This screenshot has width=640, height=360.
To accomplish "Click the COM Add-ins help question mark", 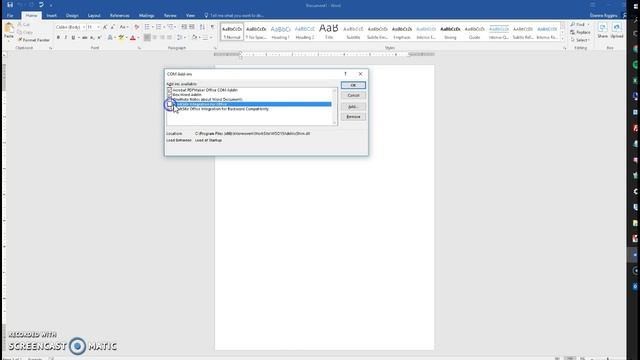I will (345, 74).
